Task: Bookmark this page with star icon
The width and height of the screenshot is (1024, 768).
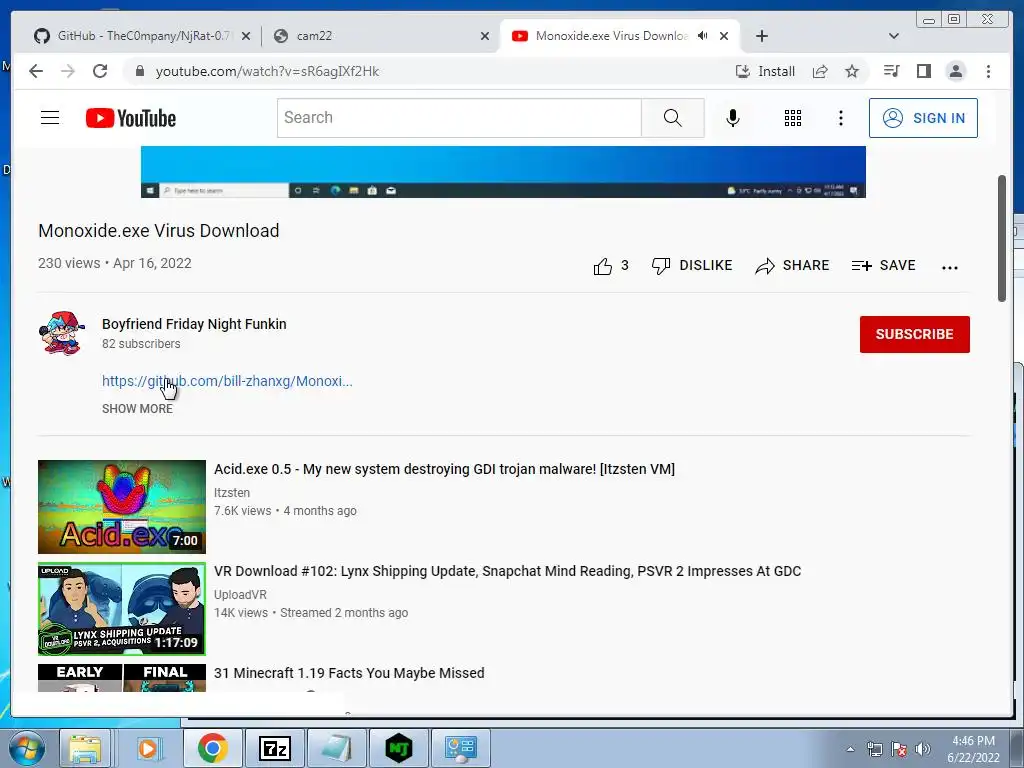Action: (x=852, y=71)
